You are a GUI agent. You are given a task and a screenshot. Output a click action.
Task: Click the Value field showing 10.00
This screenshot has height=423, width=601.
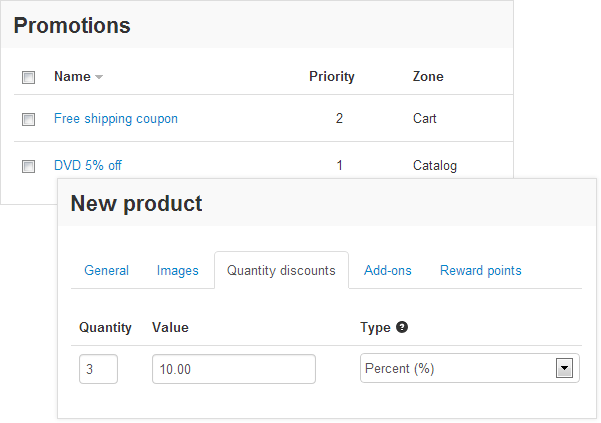point(234,369)
